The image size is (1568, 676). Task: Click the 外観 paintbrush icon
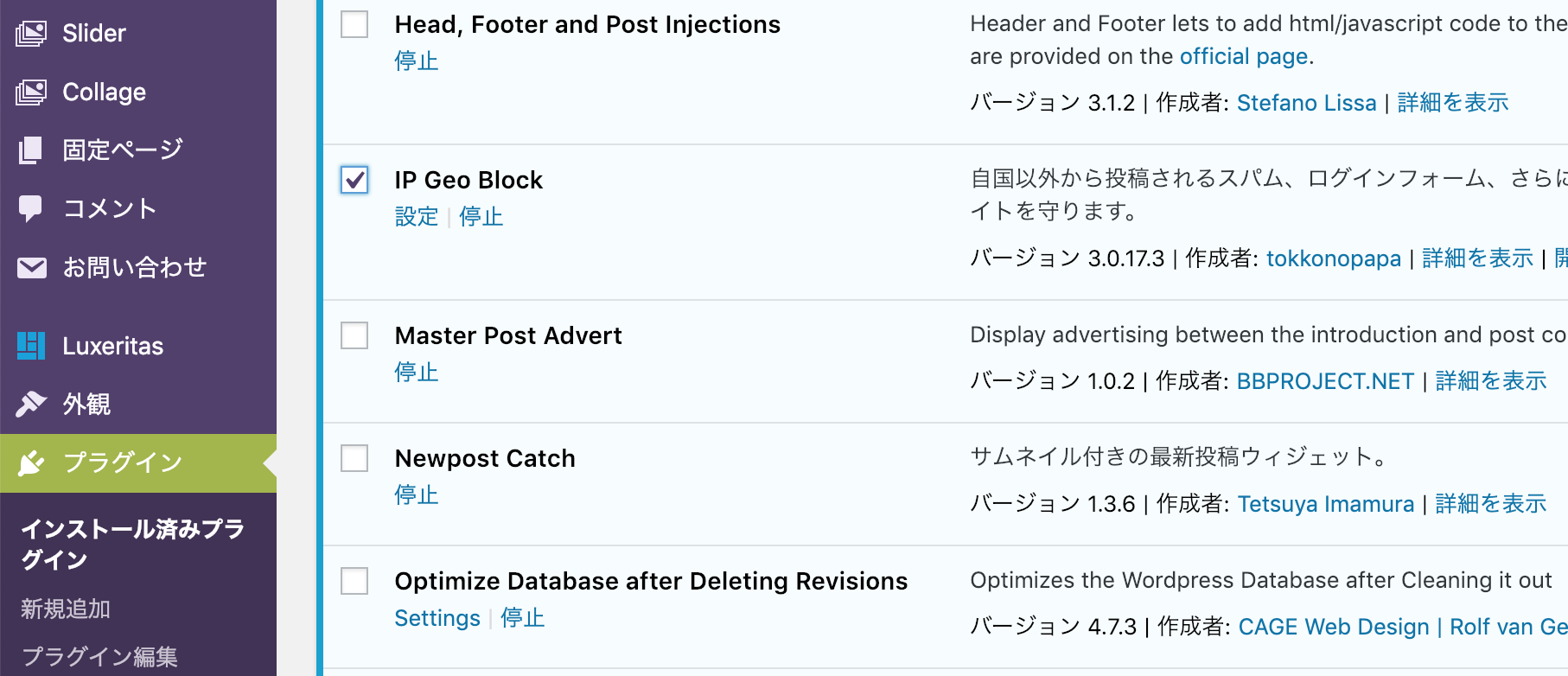(x=31, y=404)
